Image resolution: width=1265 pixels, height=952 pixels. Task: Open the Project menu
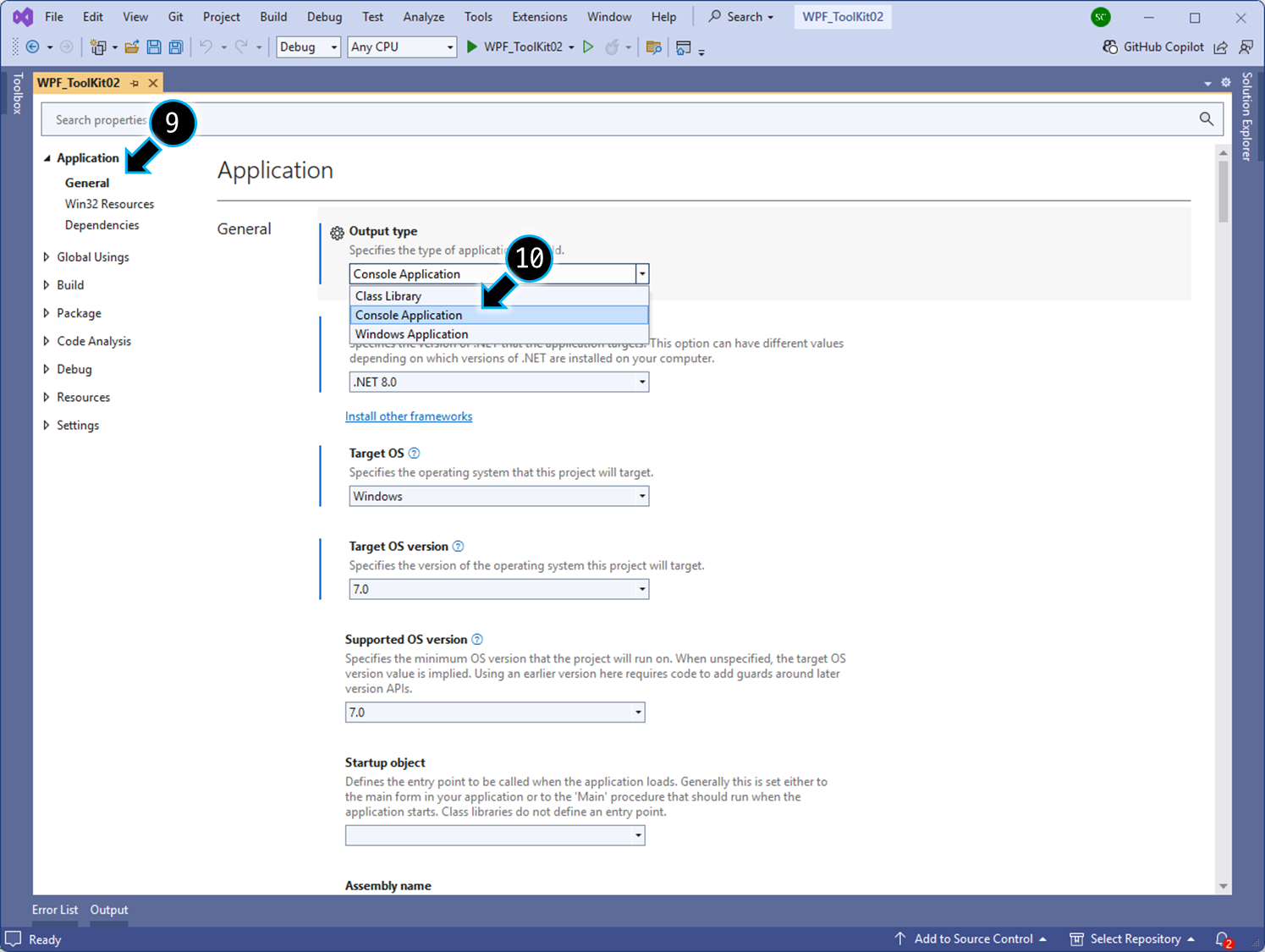(x=222, y=17)
